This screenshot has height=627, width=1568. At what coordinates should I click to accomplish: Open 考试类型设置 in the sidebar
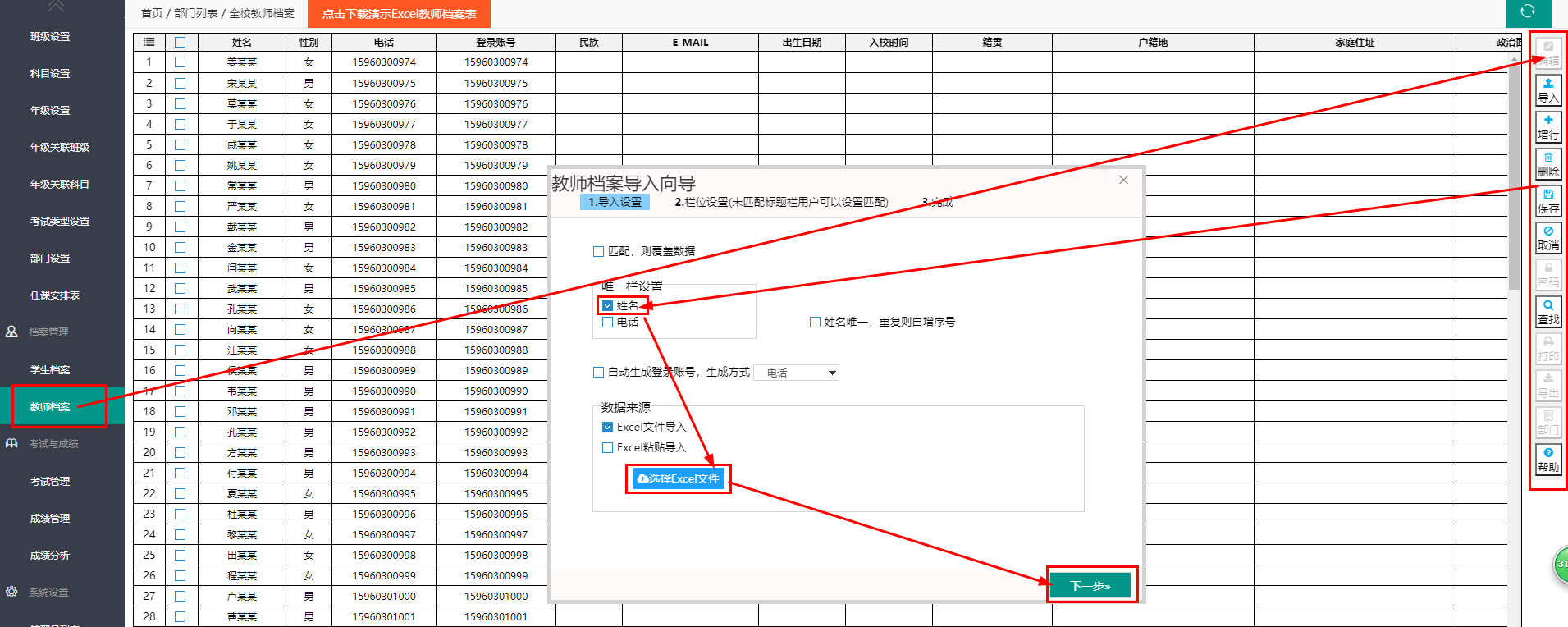tap(60, 222)
